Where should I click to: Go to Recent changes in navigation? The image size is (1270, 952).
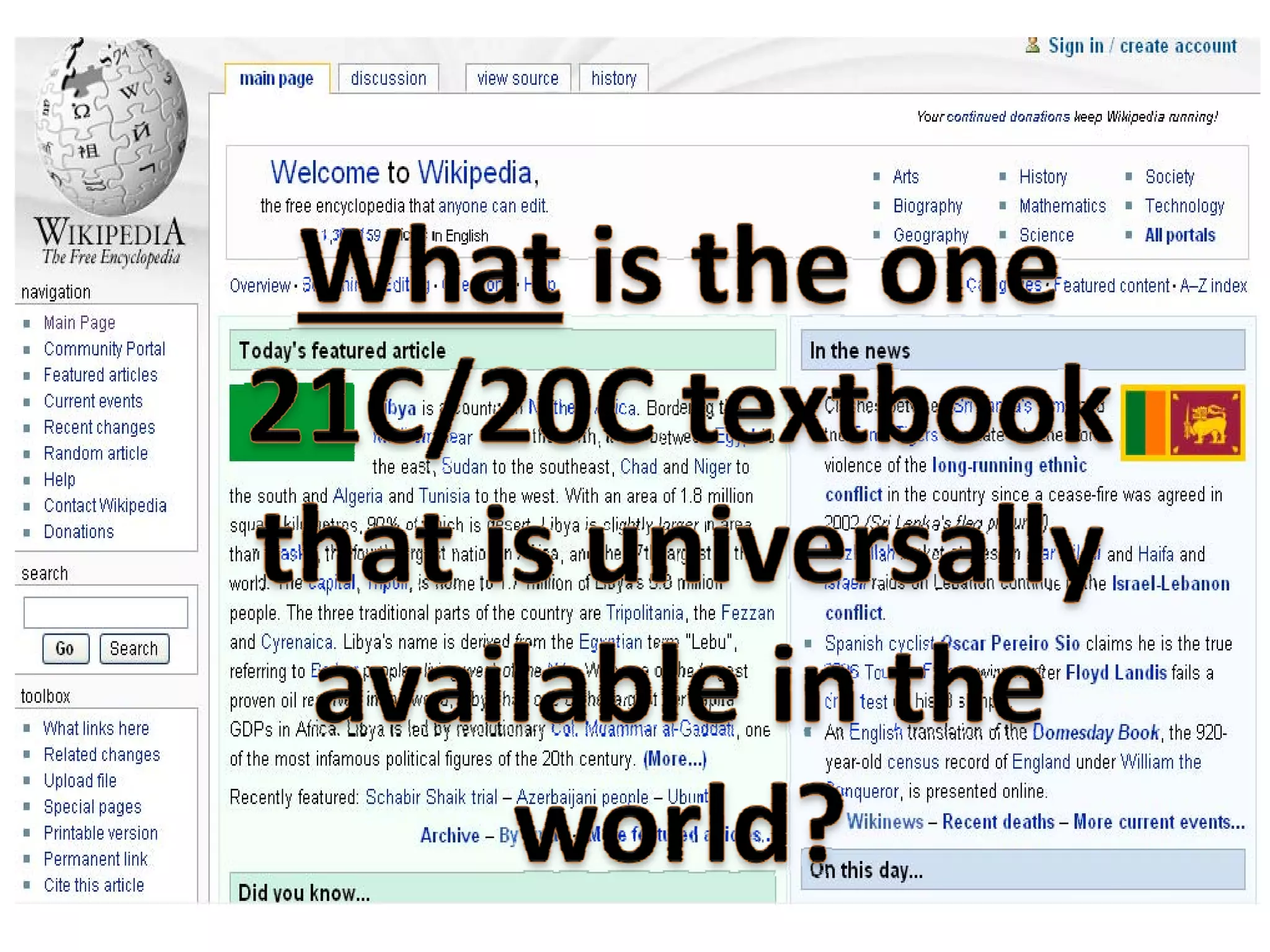(99, 427)
